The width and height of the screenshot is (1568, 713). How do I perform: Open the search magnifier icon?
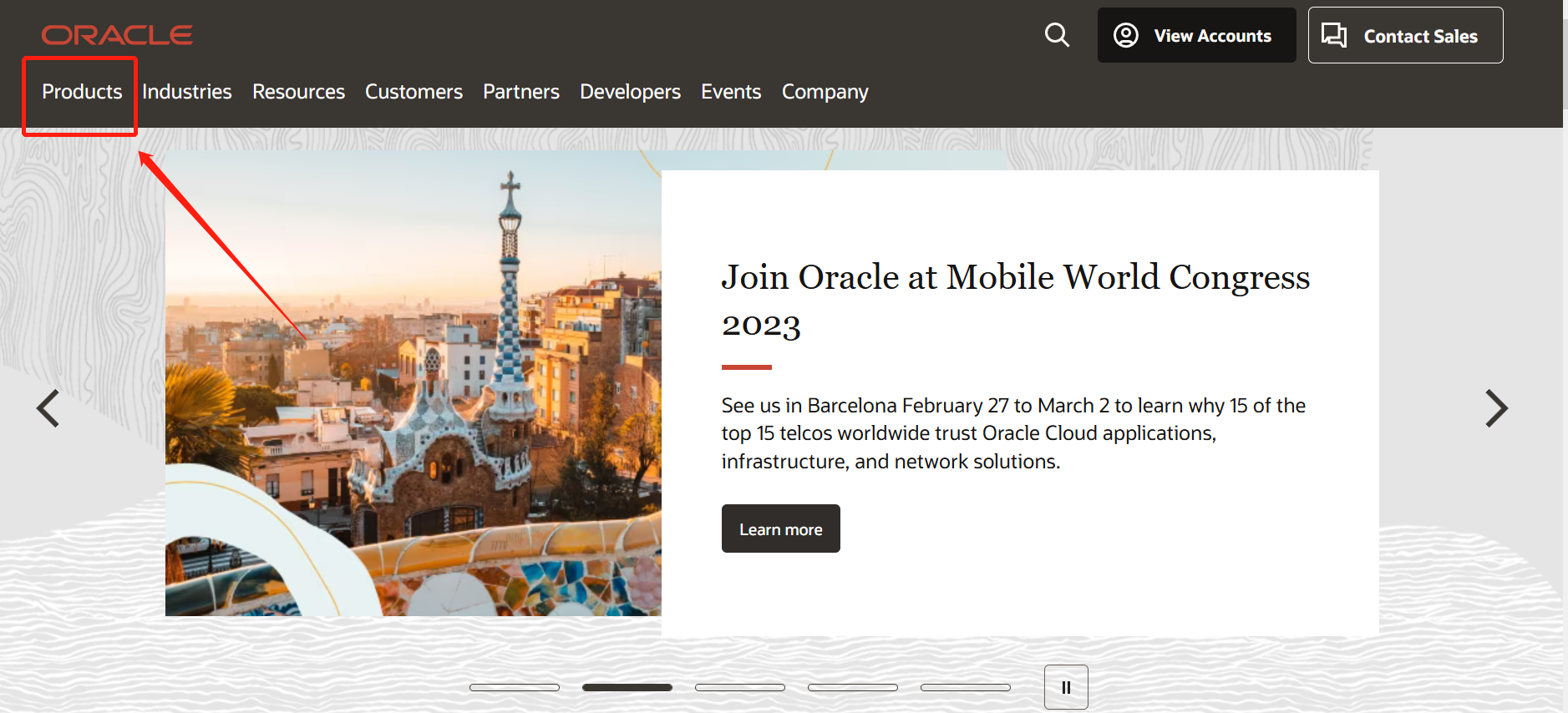click(1057, 35)
